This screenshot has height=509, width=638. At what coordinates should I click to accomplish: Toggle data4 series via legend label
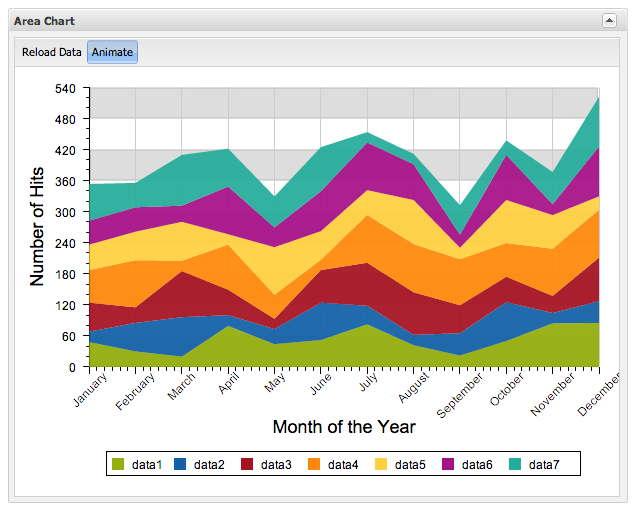pyautogui.click(x=343, y=464)
